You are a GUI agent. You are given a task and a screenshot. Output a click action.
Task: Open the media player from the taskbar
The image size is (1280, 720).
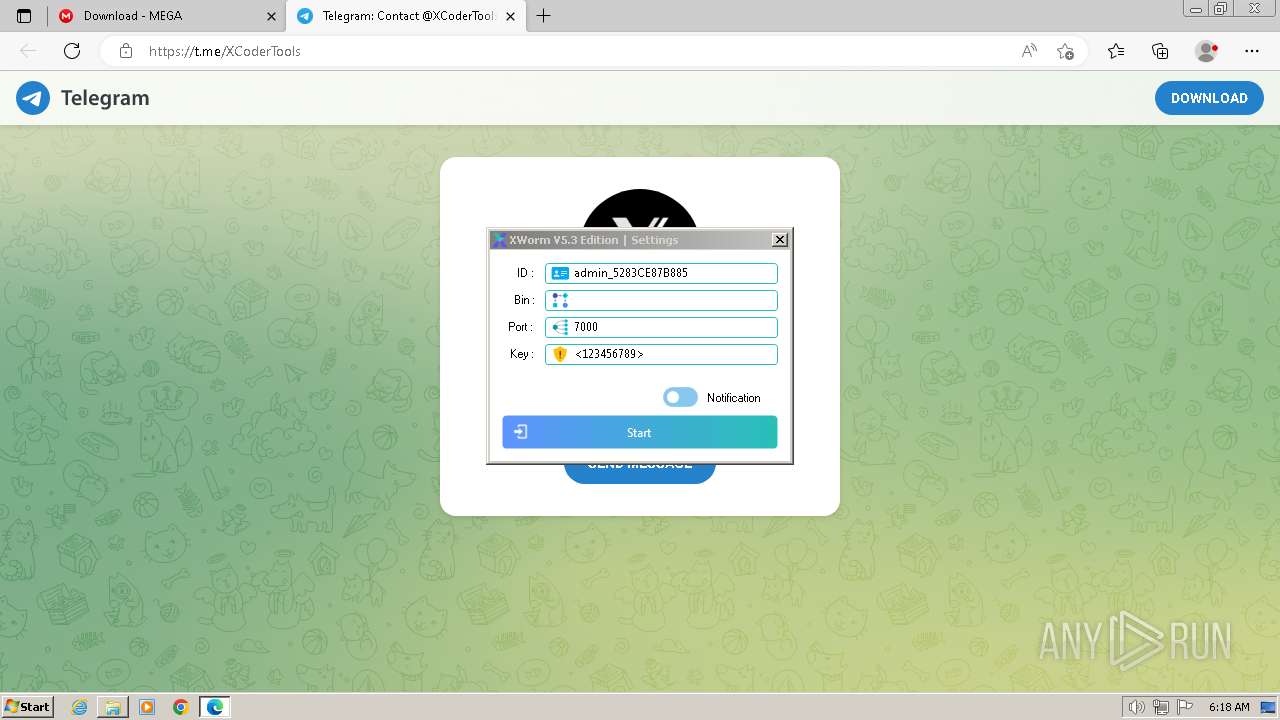[x=147, y=707]
